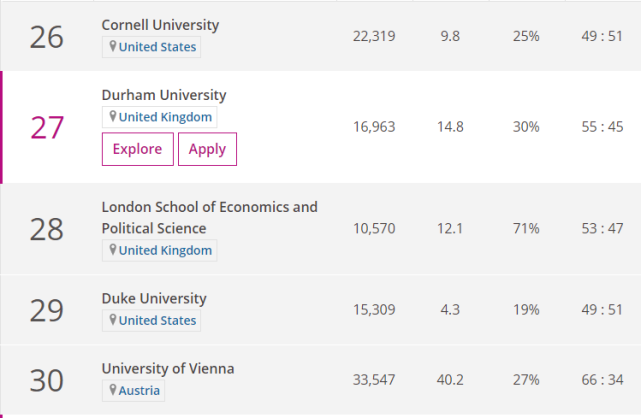Select the Austria location tag
The width and height of the screenshot is (641, 418).
click(141, 390)
